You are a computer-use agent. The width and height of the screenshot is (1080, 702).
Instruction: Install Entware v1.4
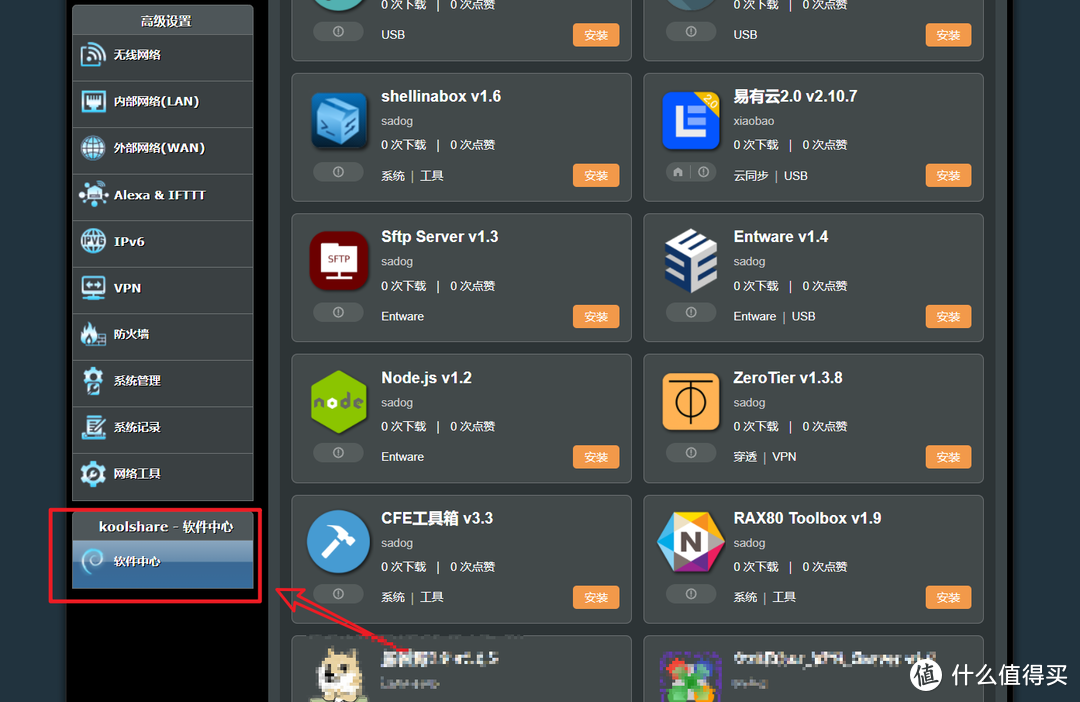click(948, 316)
